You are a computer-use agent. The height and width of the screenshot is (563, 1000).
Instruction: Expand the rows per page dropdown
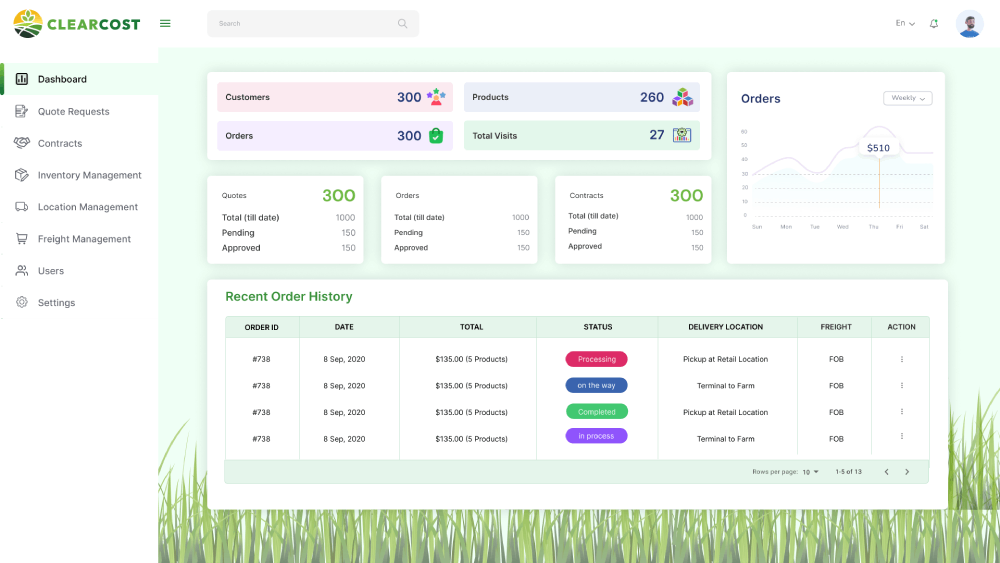click(x=810, y=472)
